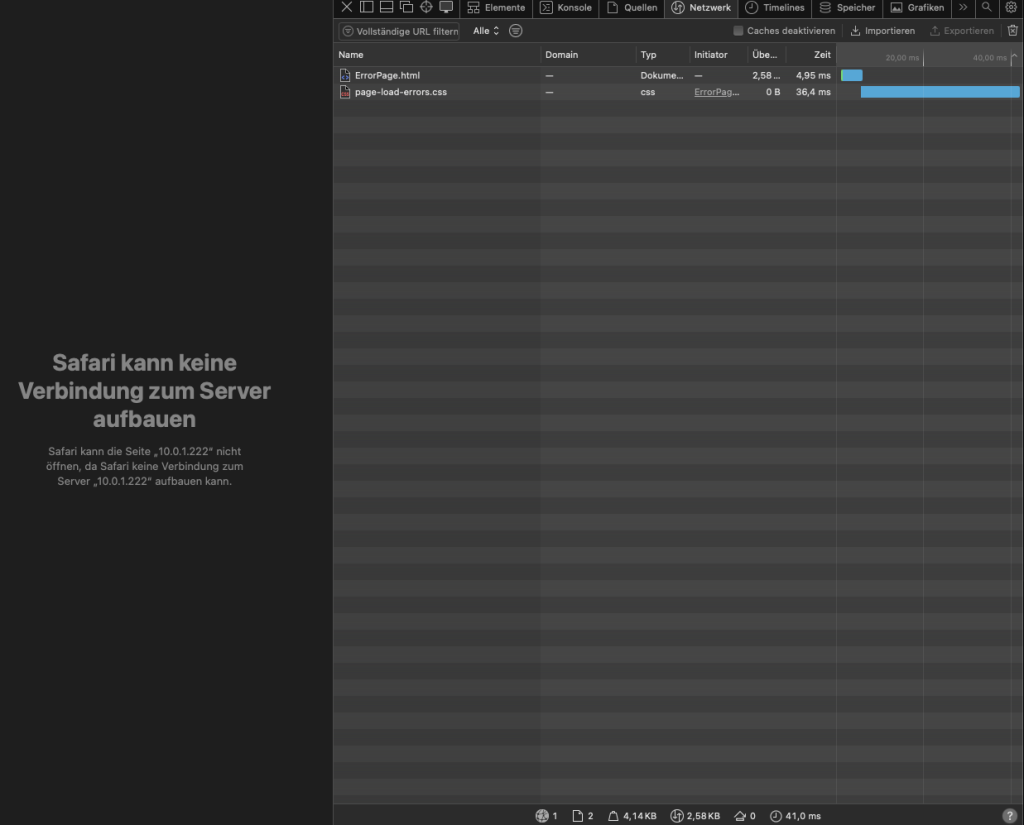The height and width of the screenshot is (825, 1024).
Task: Click the Dokume... type cell
Action: coord(662,76)
